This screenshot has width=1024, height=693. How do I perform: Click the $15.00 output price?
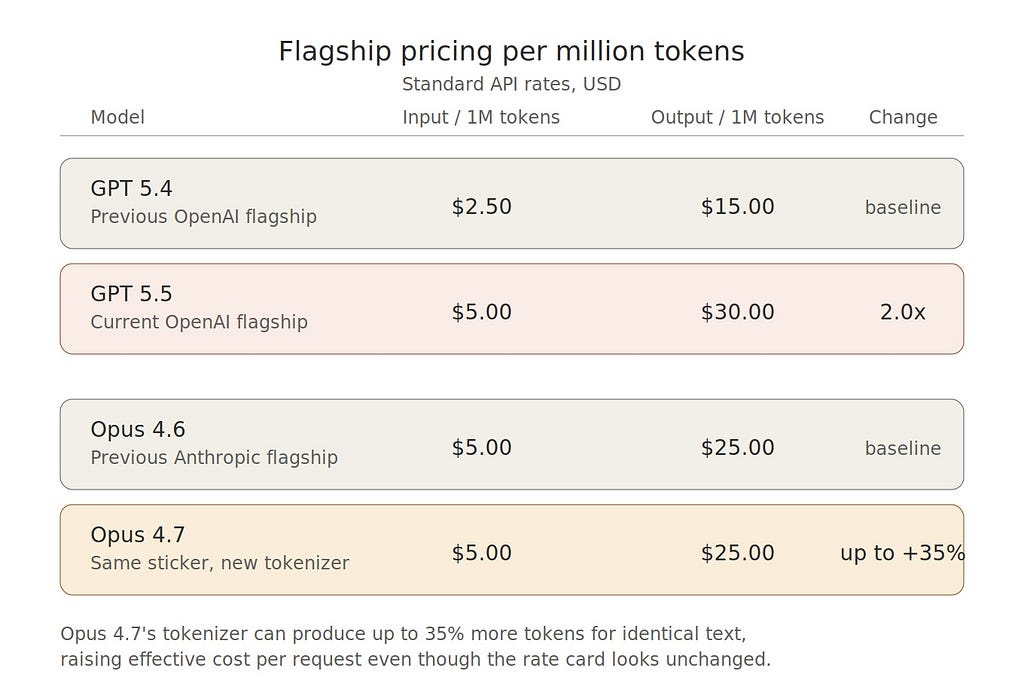737,206
